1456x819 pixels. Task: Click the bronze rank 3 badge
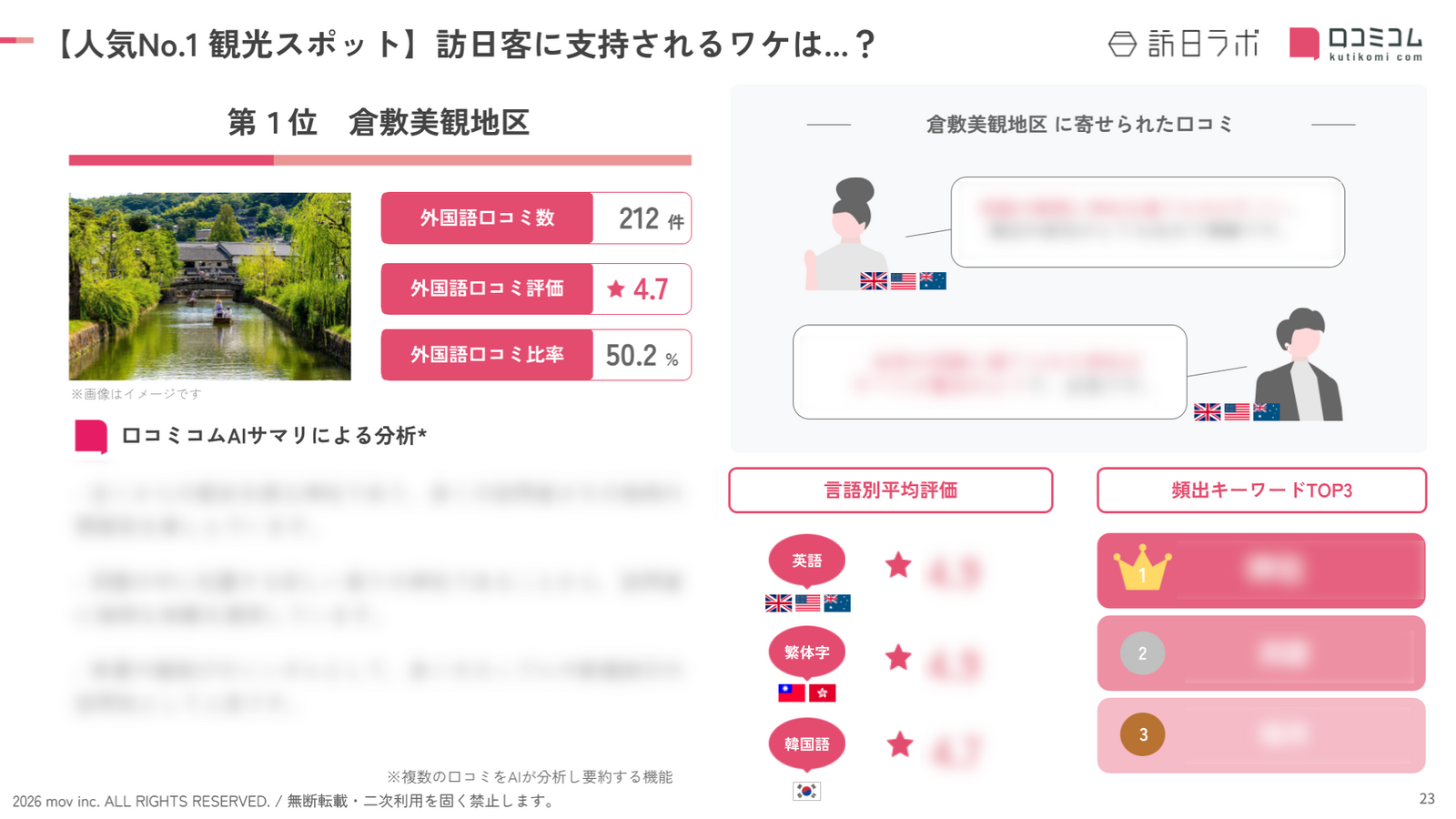pyautogui.click(x=1142, y=734)
